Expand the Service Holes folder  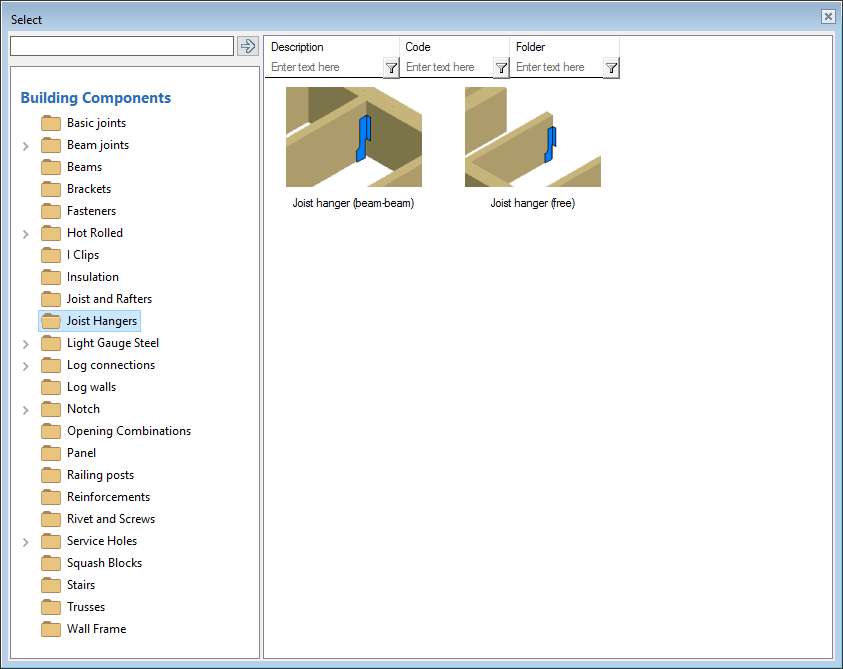(26, 542)
